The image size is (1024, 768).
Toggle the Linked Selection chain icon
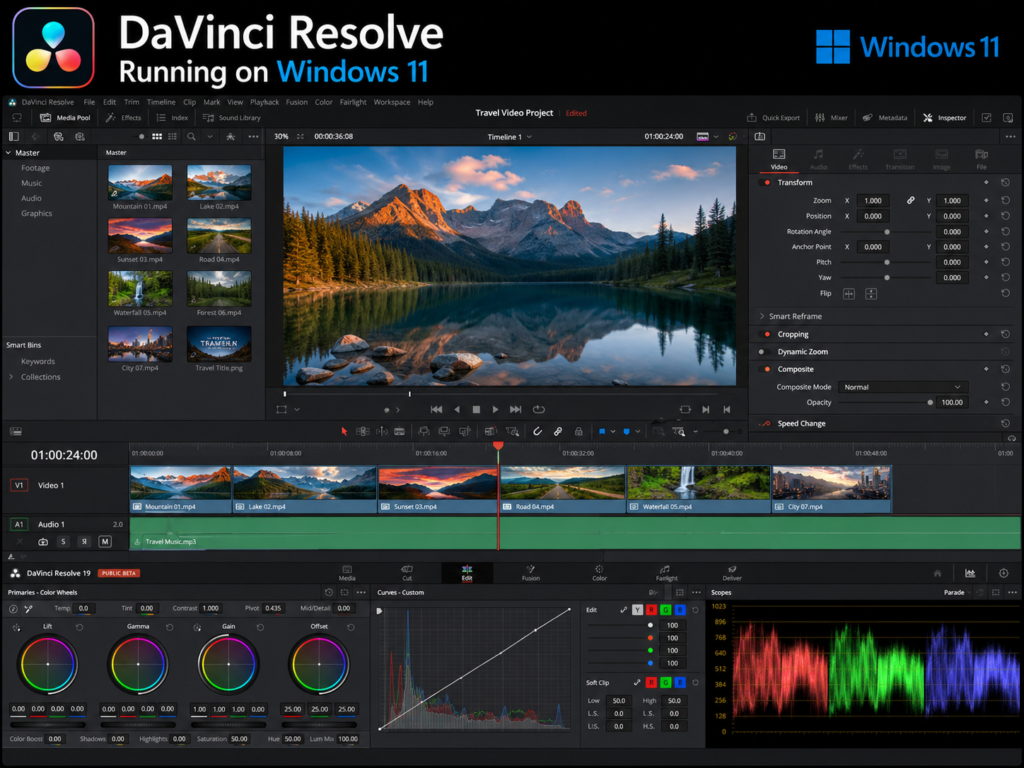[x=558, y=432]
